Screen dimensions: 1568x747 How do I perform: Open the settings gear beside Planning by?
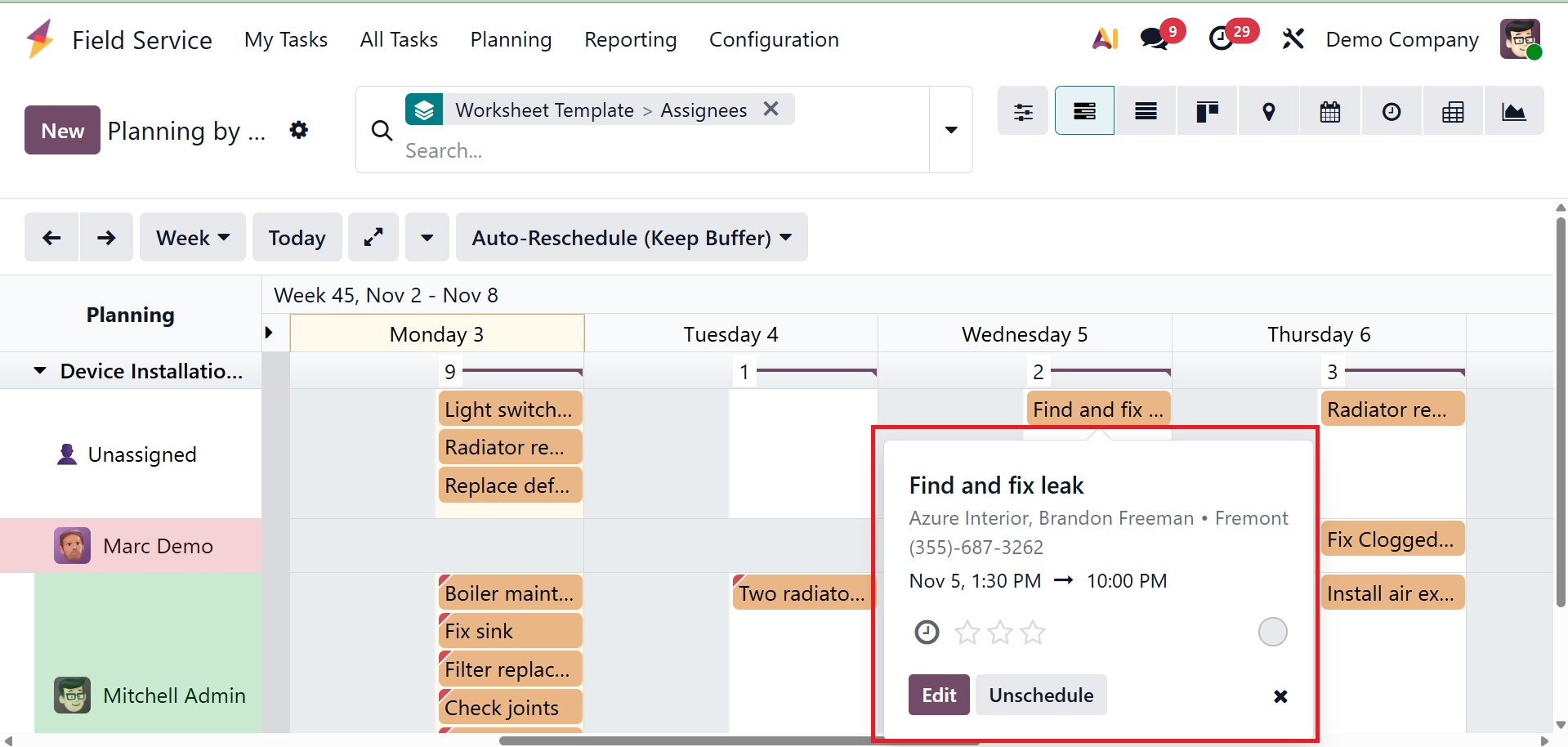(299, 130)
